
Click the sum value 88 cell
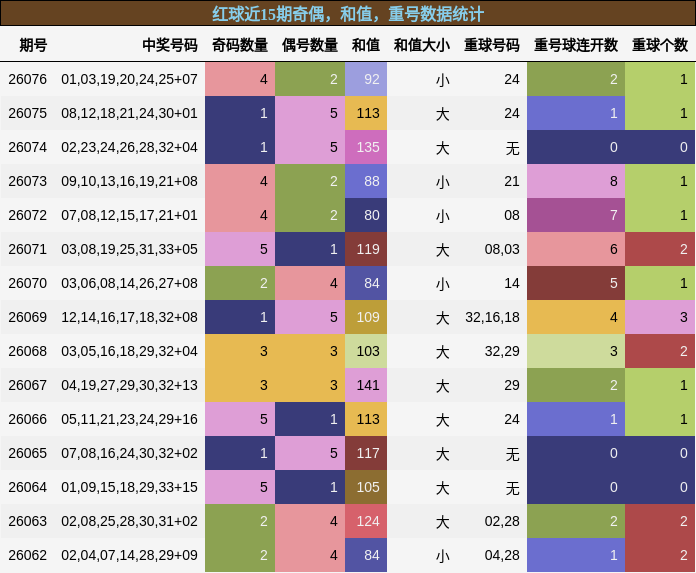click(366, 181)
